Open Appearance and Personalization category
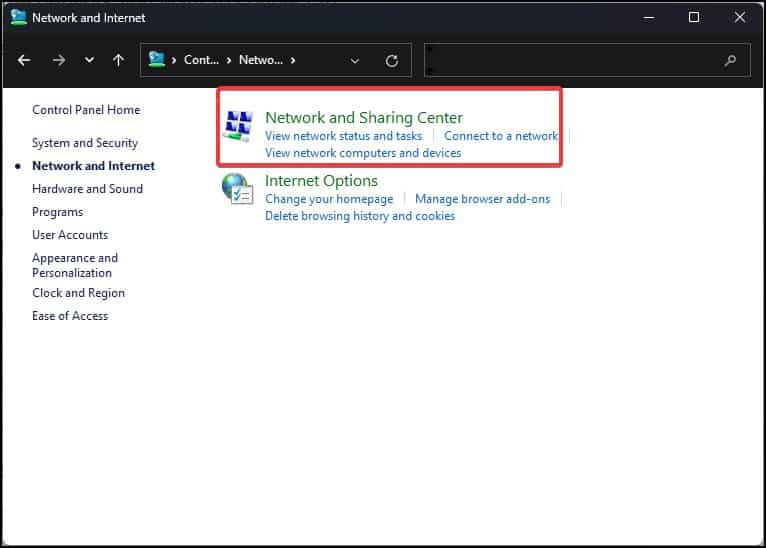 [x=75, y=265]
